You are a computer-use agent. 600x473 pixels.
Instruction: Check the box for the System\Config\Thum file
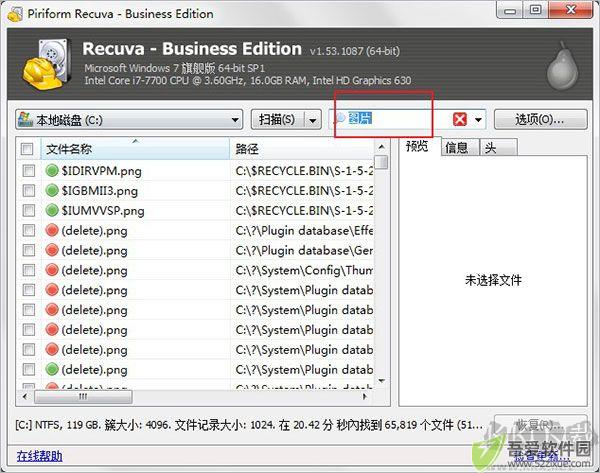coord(29,270)
